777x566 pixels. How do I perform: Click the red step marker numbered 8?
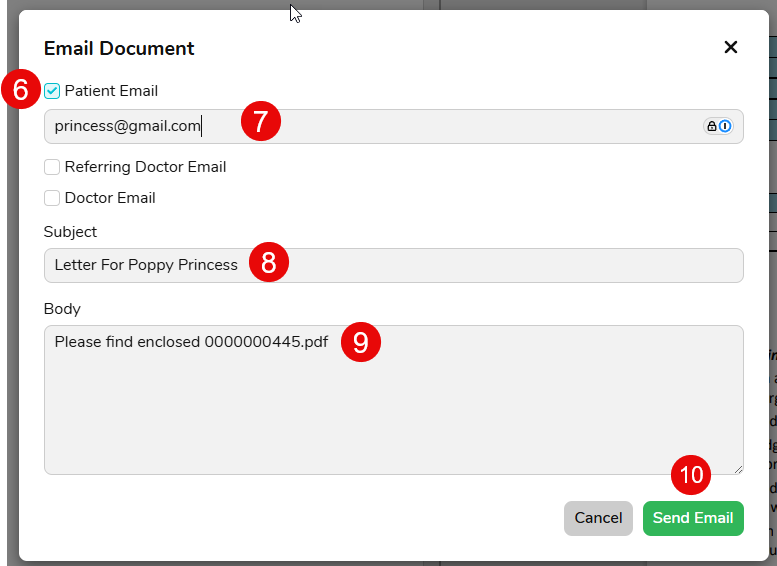(268, 264)
